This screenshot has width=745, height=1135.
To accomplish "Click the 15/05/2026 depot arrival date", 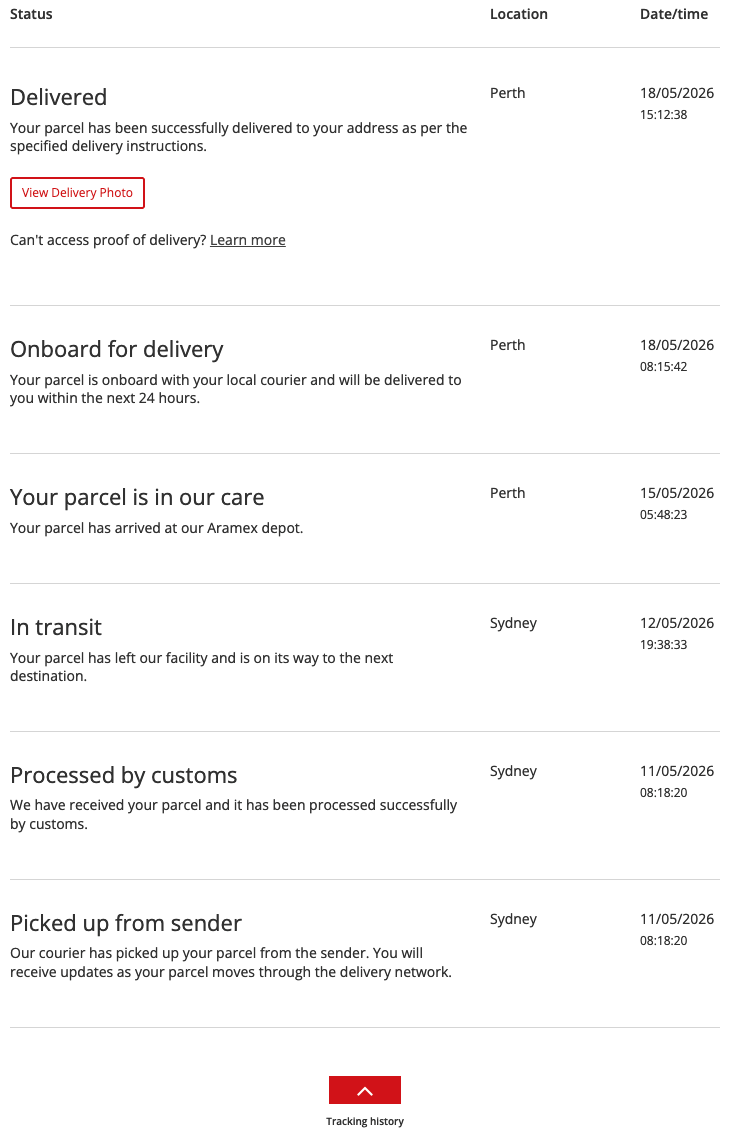I will coord(677,493).
